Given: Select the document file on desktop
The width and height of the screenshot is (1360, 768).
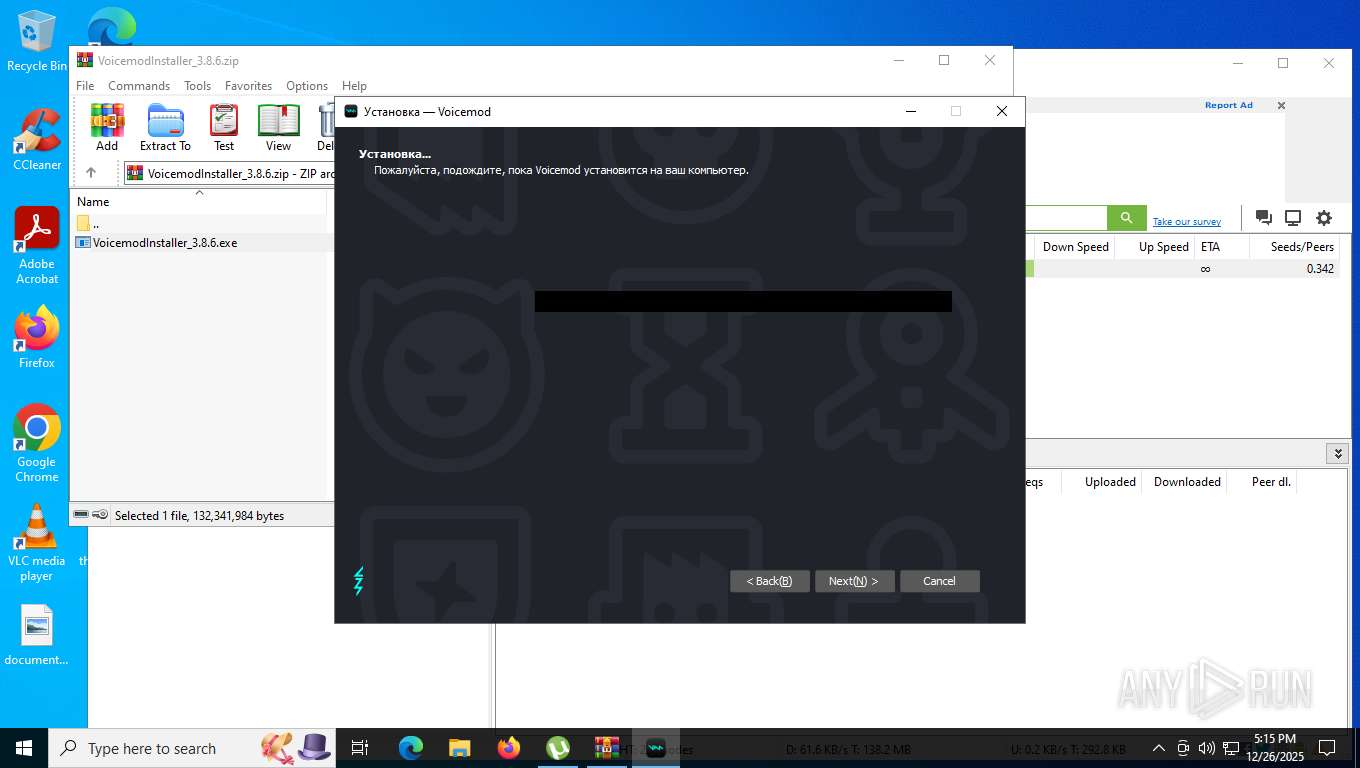Looking at the screenshot, I should (37, 636).
